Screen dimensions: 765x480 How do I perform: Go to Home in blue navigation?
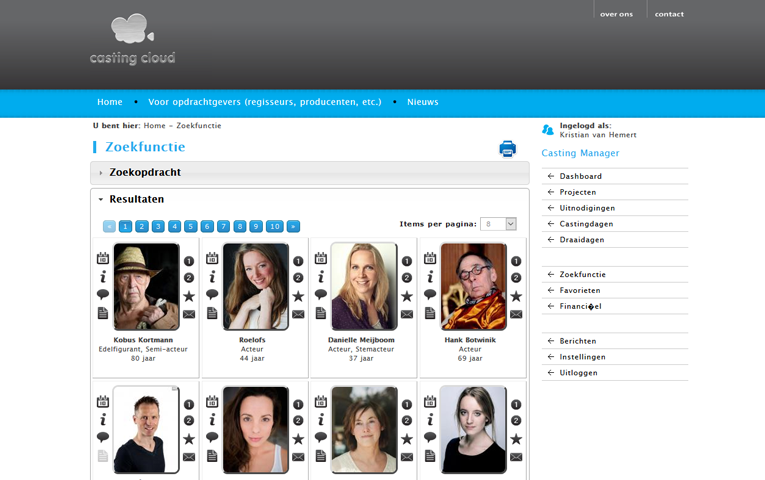(110, 102)
